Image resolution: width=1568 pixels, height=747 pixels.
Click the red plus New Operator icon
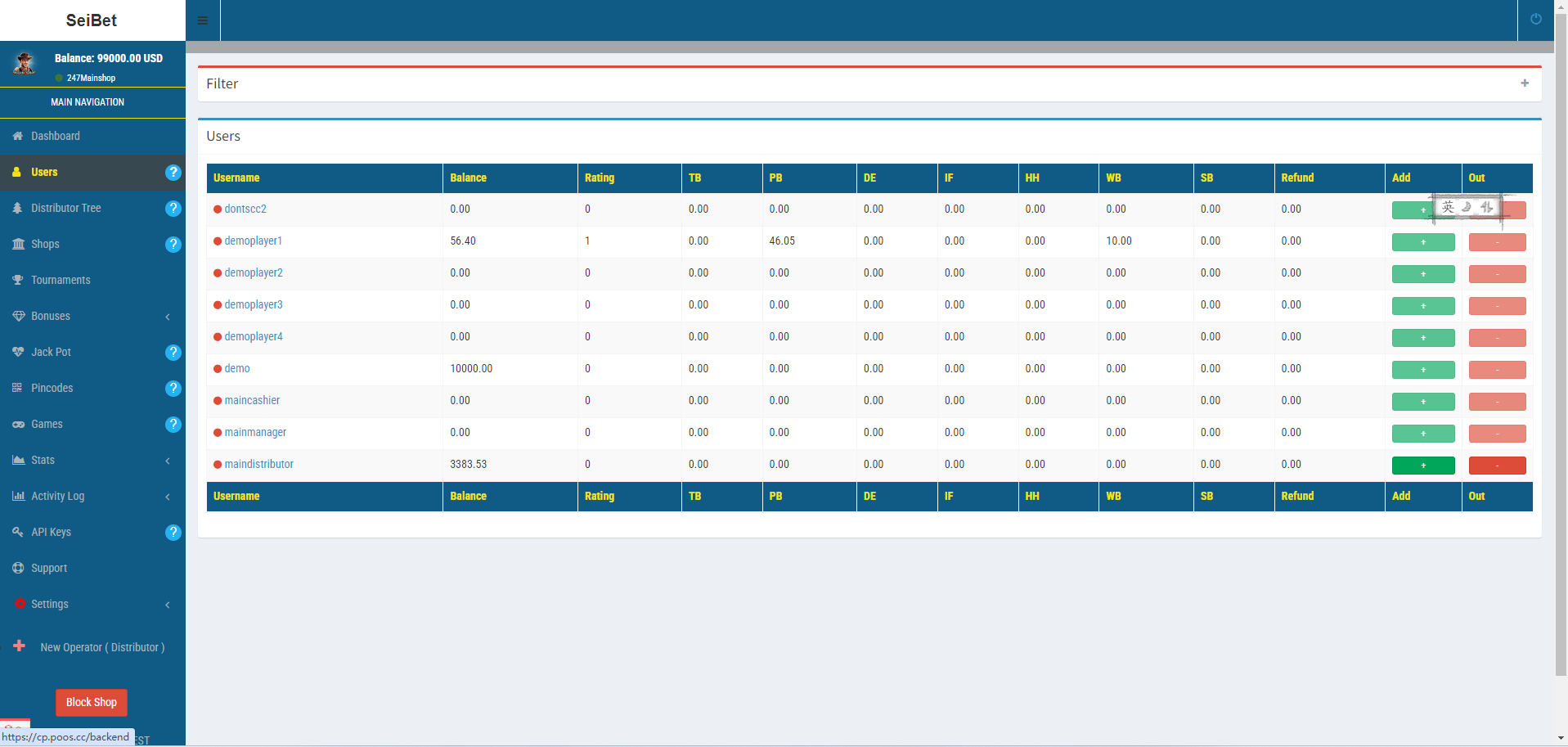[x=20, y=646]
